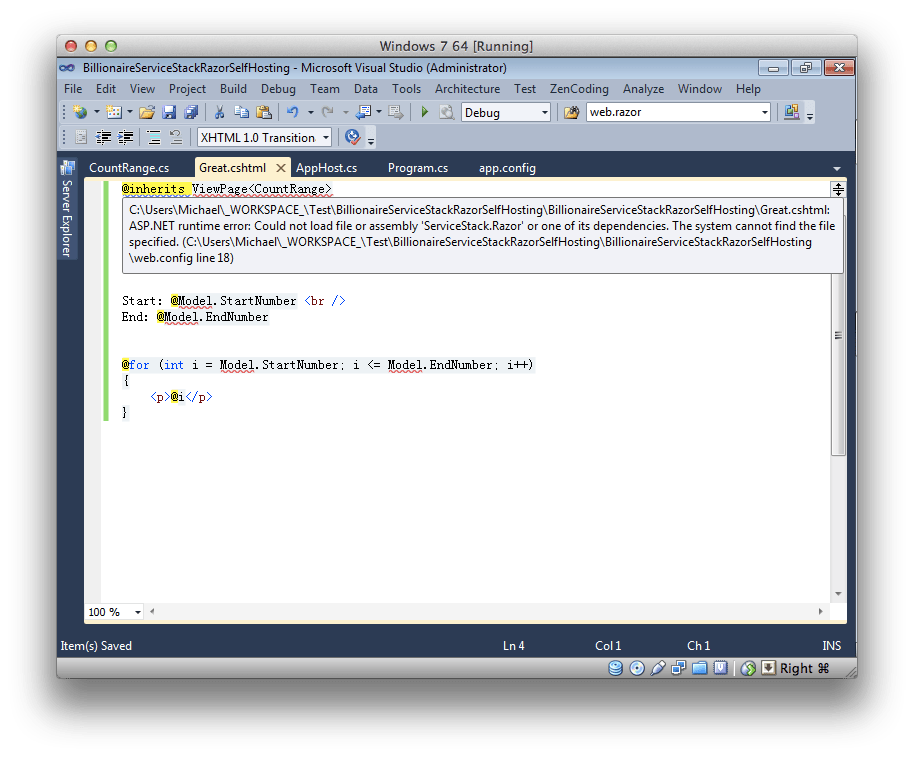Image resolution: width=914 pixels, height=757 pixels.
Task: Open the Architecture menu
Action: pyautogui.click(x=467, y=89)
